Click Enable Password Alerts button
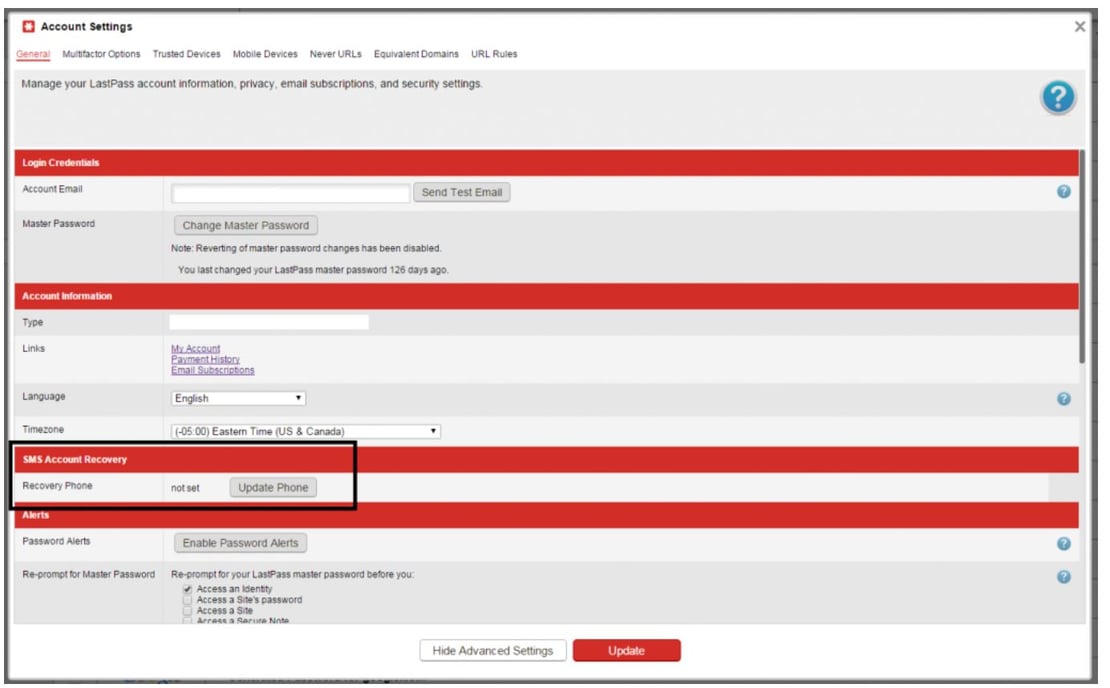The width and height of the screenshot is (1110, 688). click(x=241, y=543)
